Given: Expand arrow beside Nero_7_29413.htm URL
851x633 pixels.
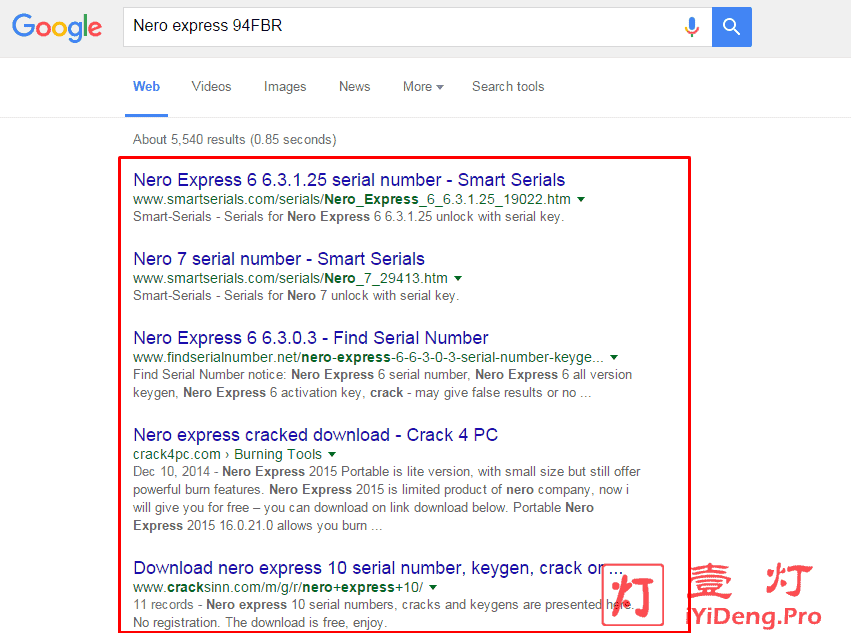Looking at the screenshot, I should coord(458,278).
